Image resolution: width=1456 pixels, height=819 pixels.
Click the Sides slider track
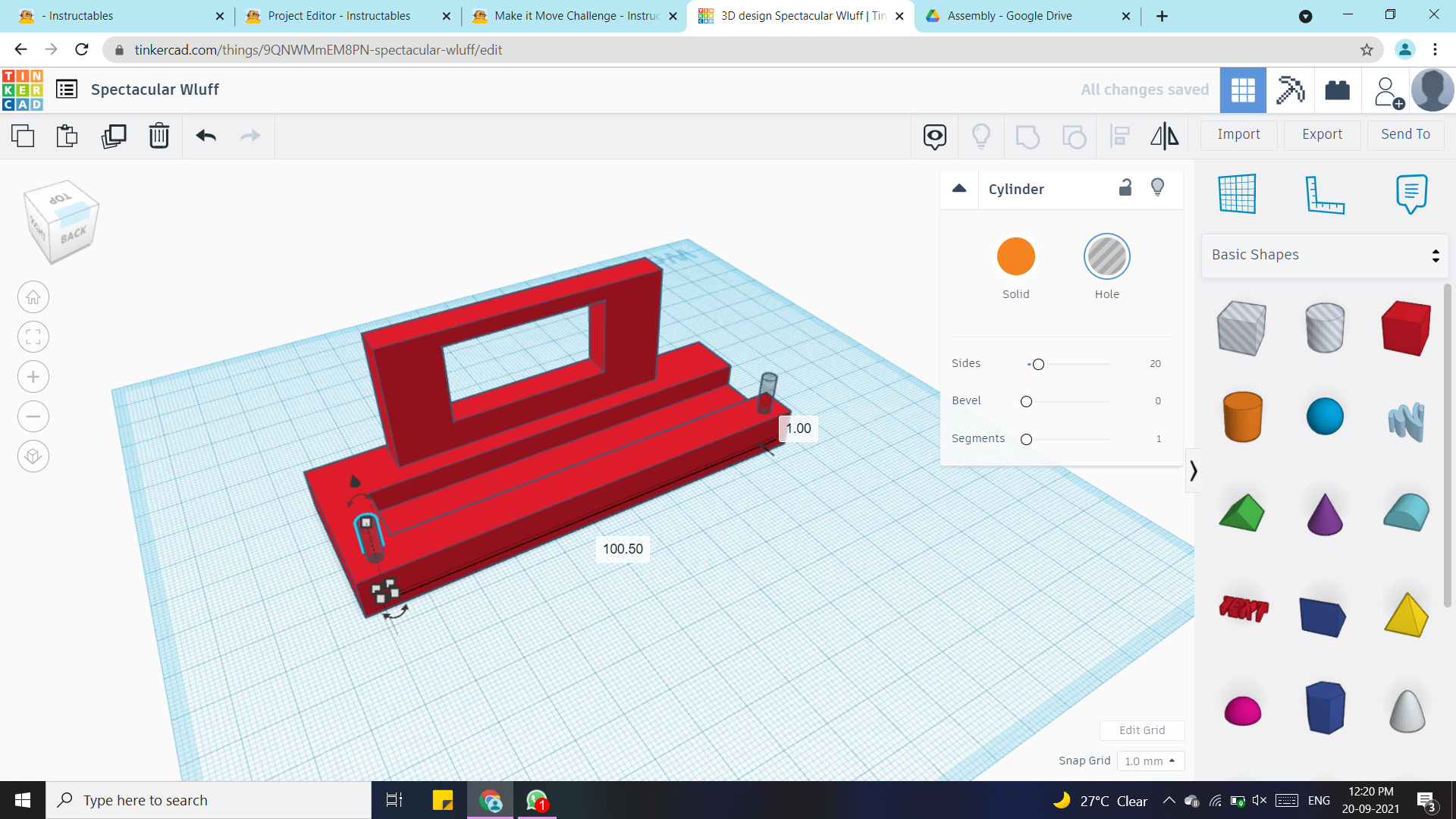(1077, 364)
